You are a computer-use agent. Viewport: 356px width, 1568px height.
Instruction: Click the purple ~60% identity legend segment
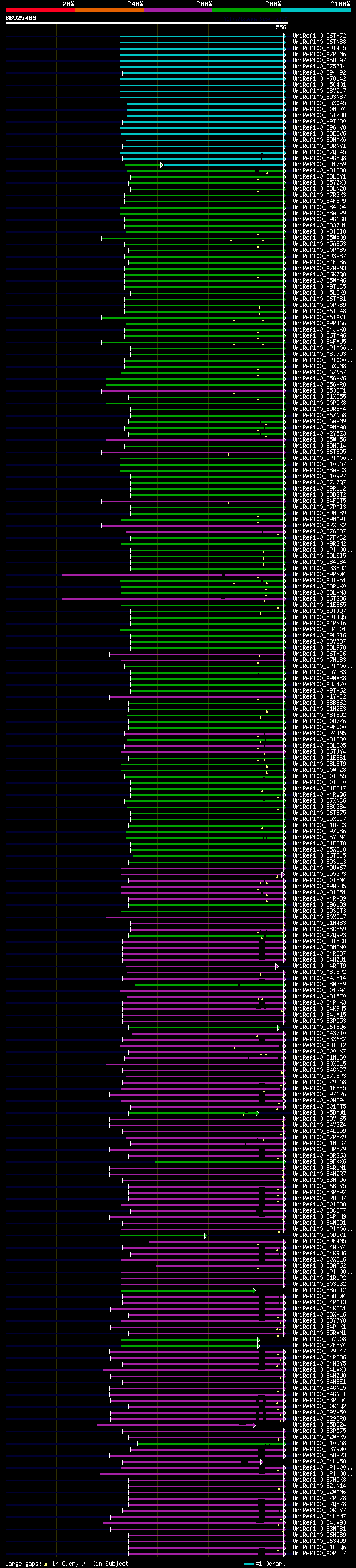click(179, 10)
